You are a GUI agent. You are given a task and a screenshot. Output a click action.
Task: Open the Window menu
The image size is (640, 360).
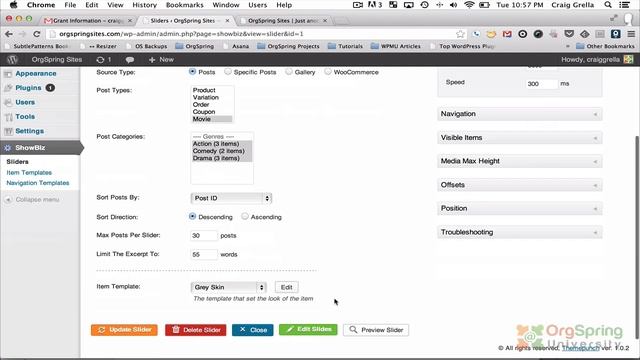[x=226, y=5]
